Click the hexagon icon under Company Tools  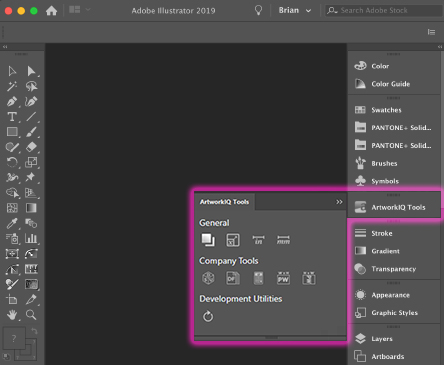point(208,278)
